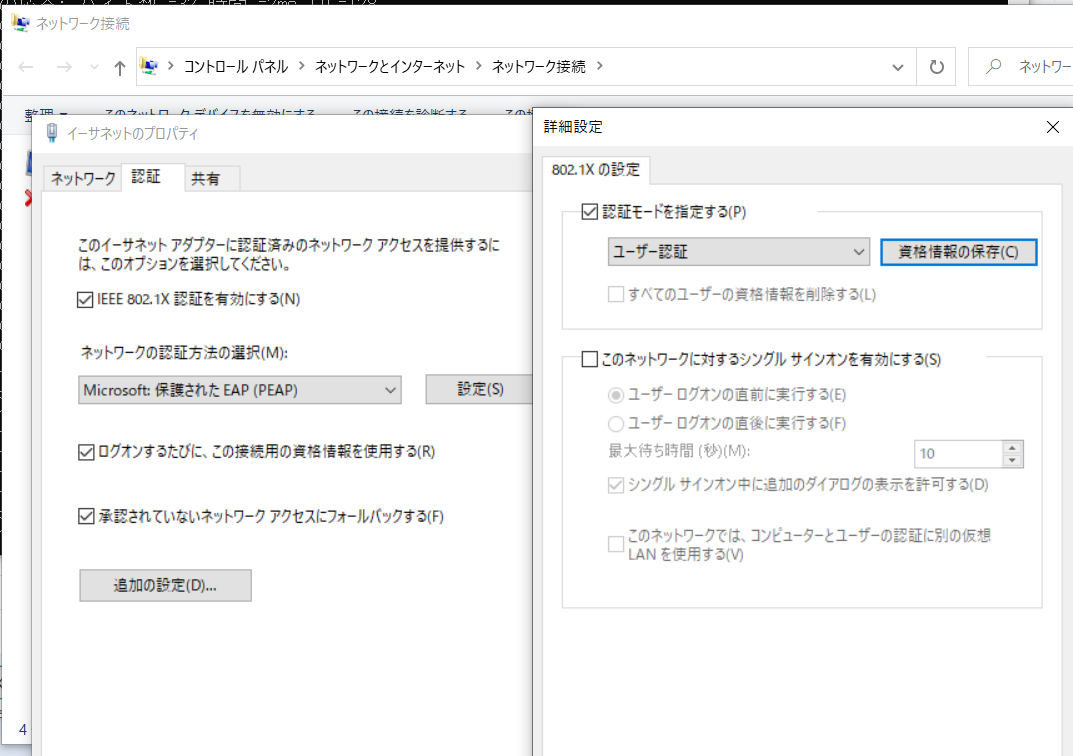
Task: Click the address bar computer icon
Action: coord(149,66)
